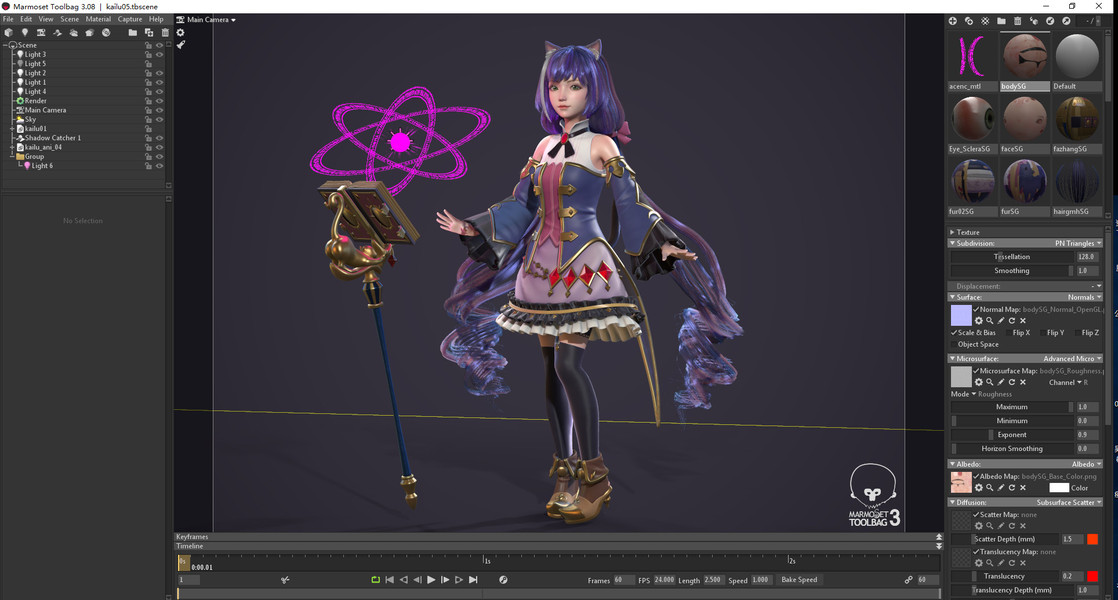
Task: Open the PN Triangles subdivision dropdown
Action: [1078, 244]
